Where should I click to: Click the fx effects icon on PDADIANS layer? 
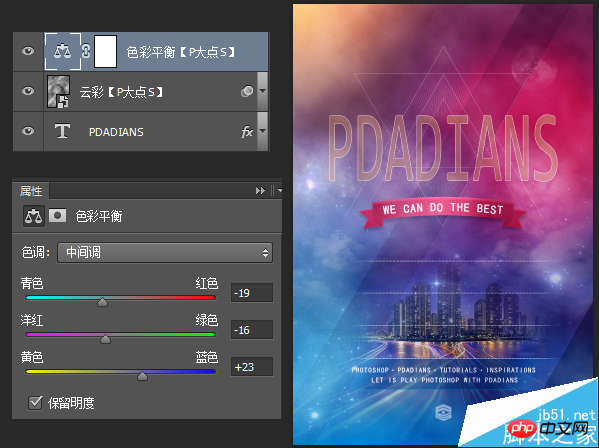[x=247, y=132]
